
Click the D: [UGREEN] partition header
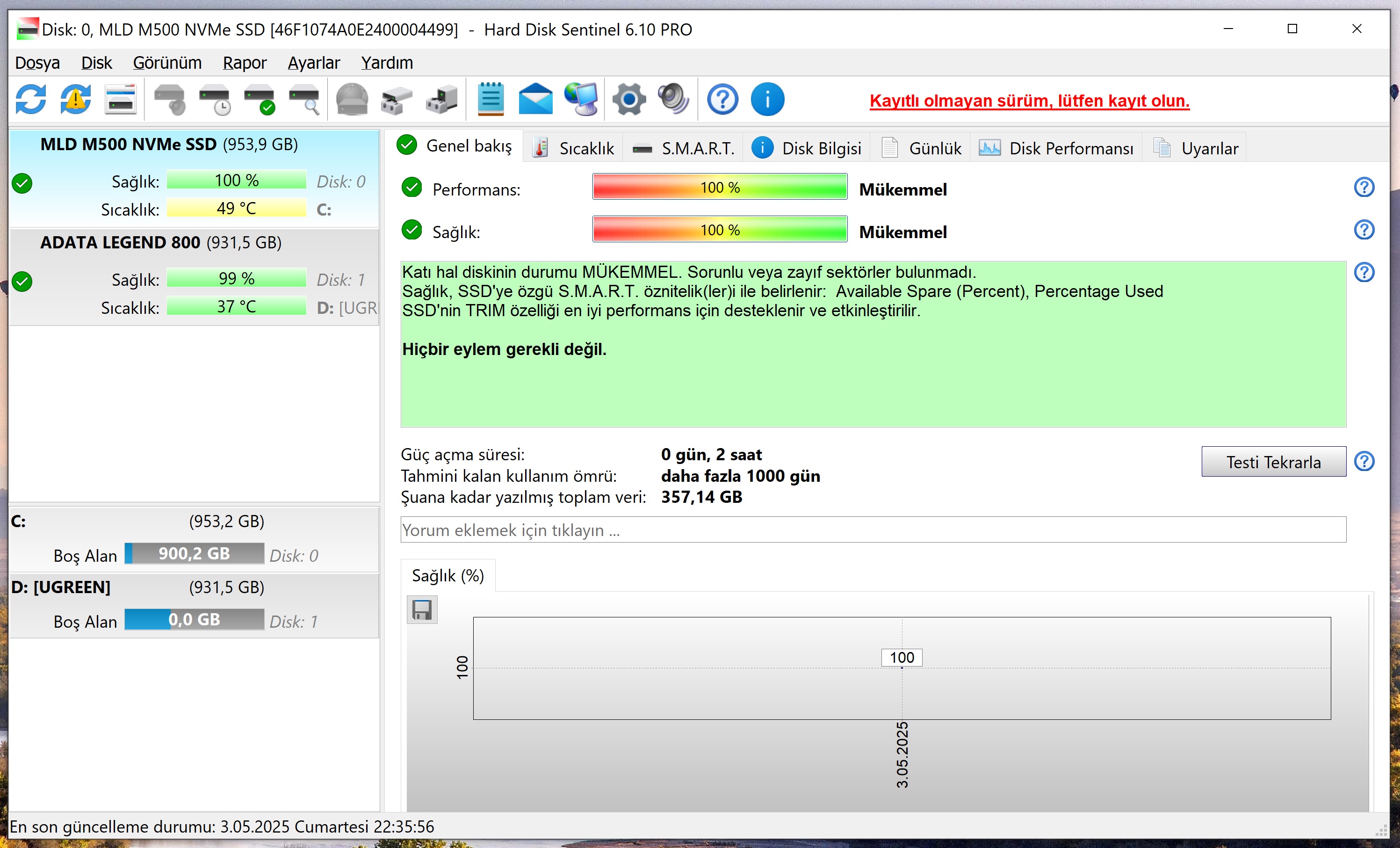coord(195,587)
